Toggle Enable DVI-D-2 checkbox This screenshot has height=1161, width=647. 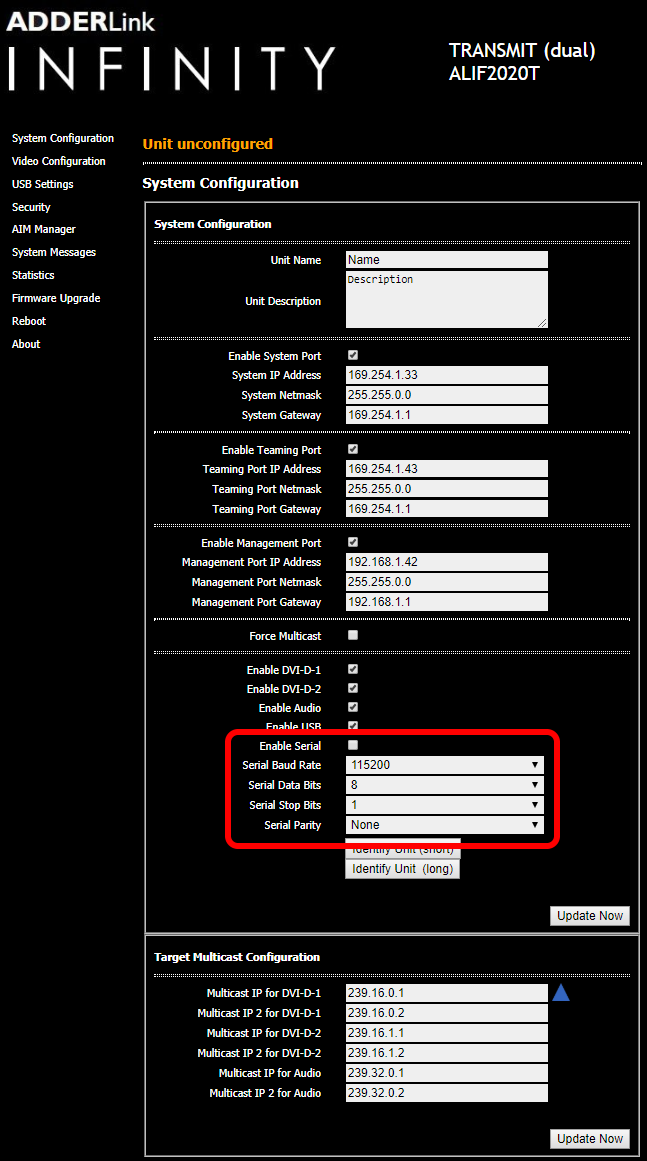click(x=353, y=689)
